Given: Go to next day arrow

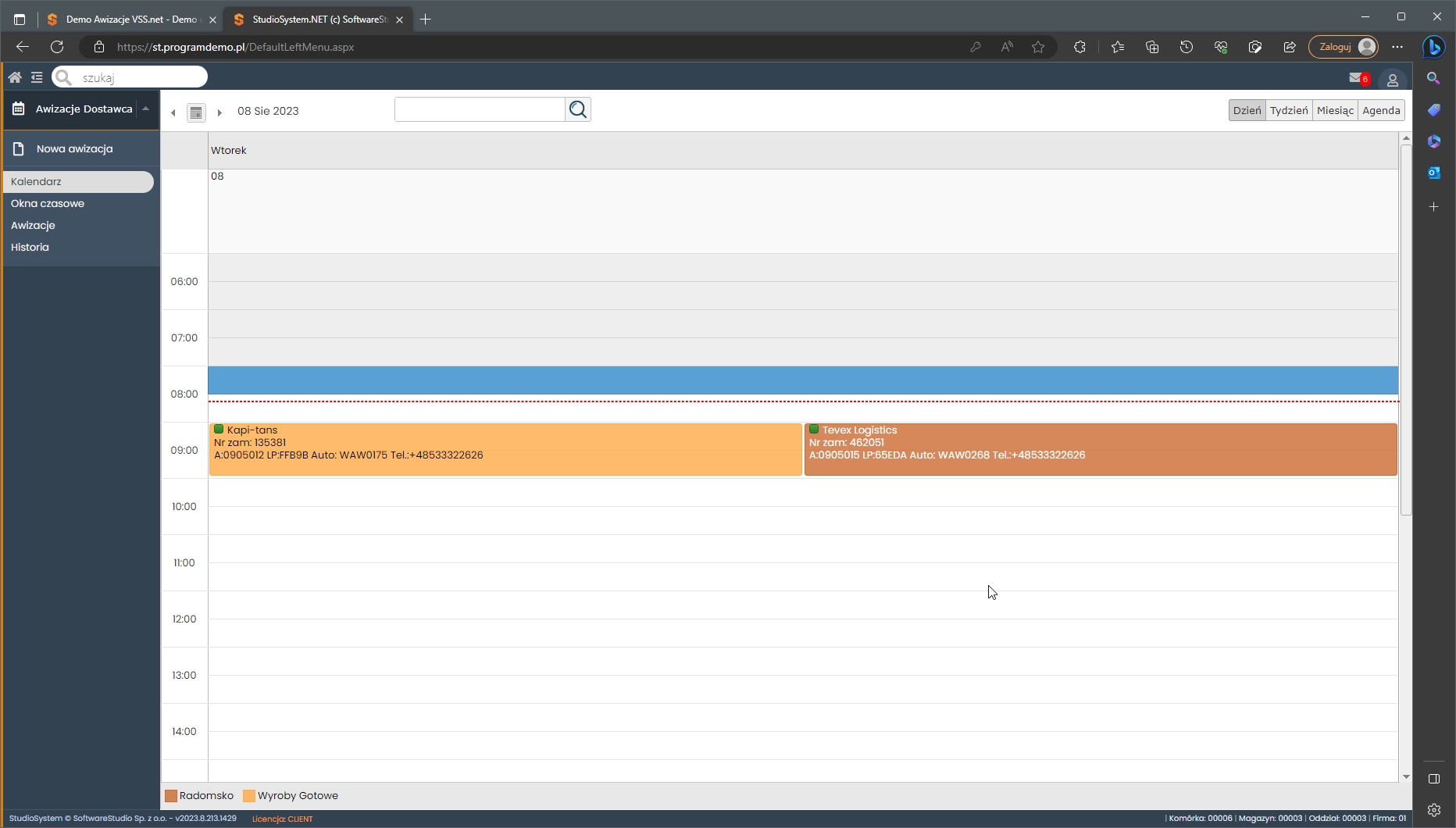Looking at the screenshot, I should pos(219,112).
